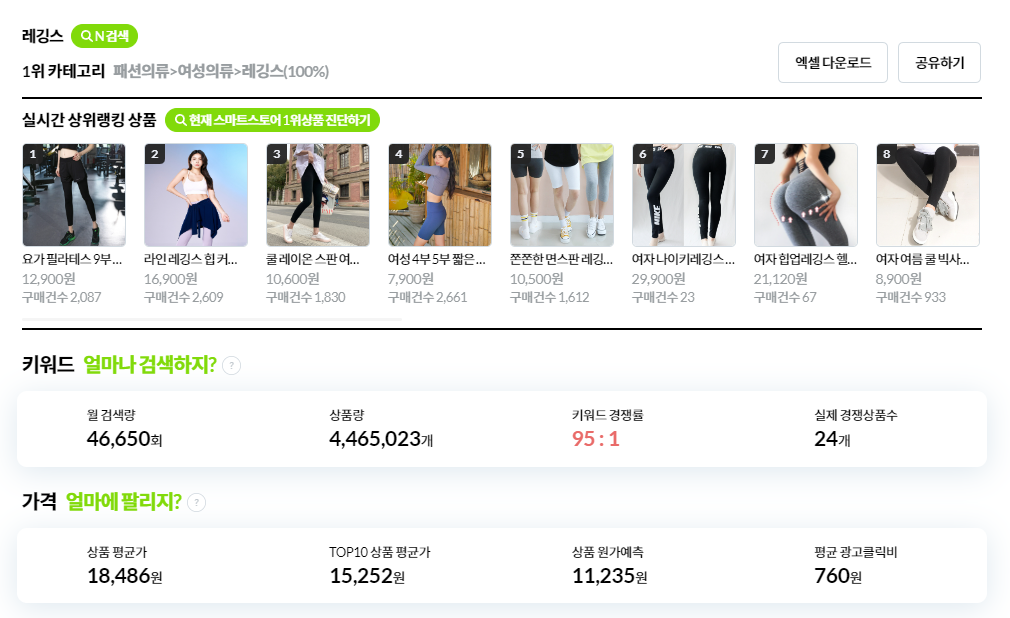This screenshot has height=618, width=1010.
Task: Open the rank 6 Nike leggings thumbnail
Action: click(684, 195)
